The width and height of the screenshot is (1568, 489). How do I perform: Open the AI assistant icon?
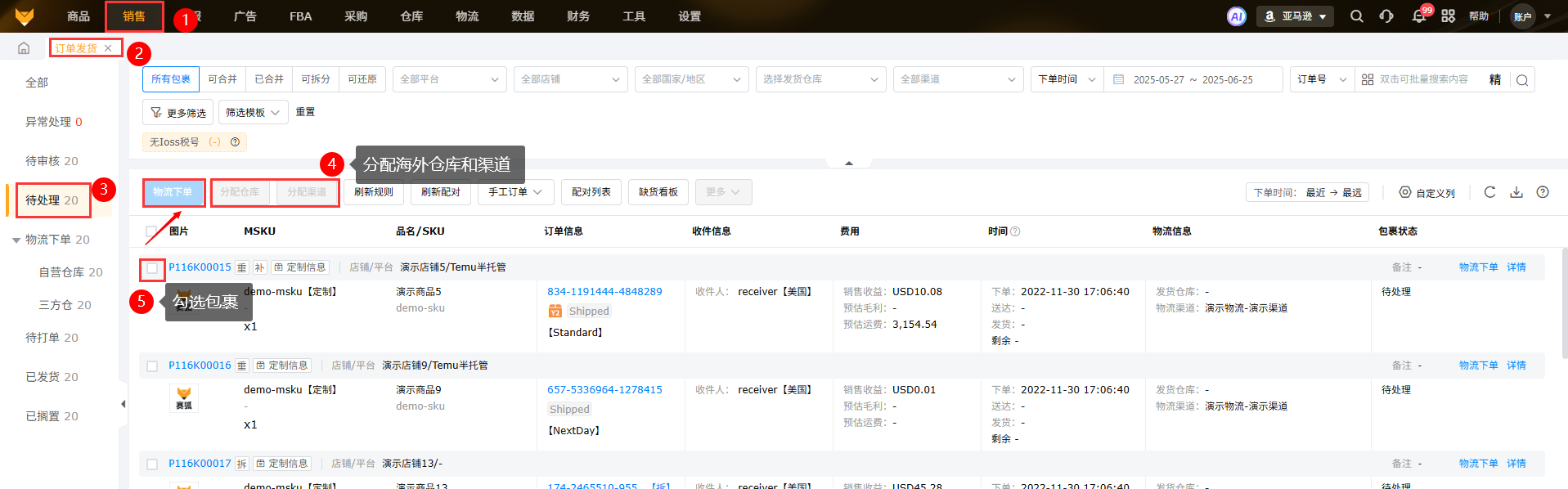[1236, 16]
